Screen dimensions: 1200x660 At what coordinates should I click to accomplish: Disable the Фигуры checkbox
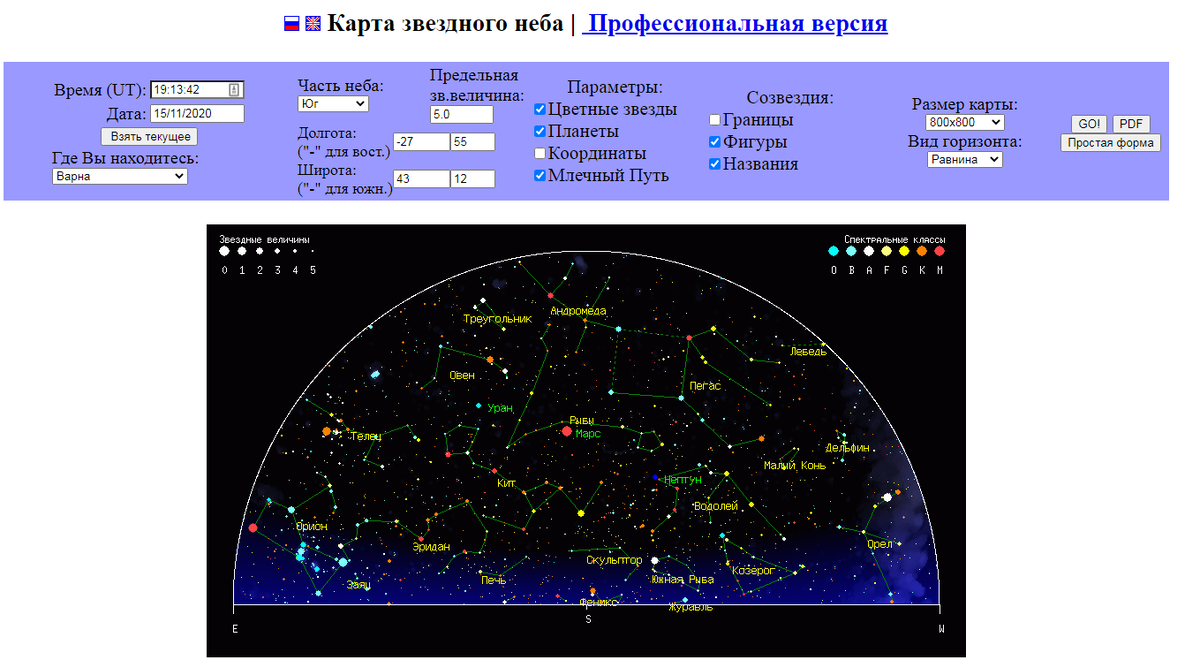click(715, 141)
